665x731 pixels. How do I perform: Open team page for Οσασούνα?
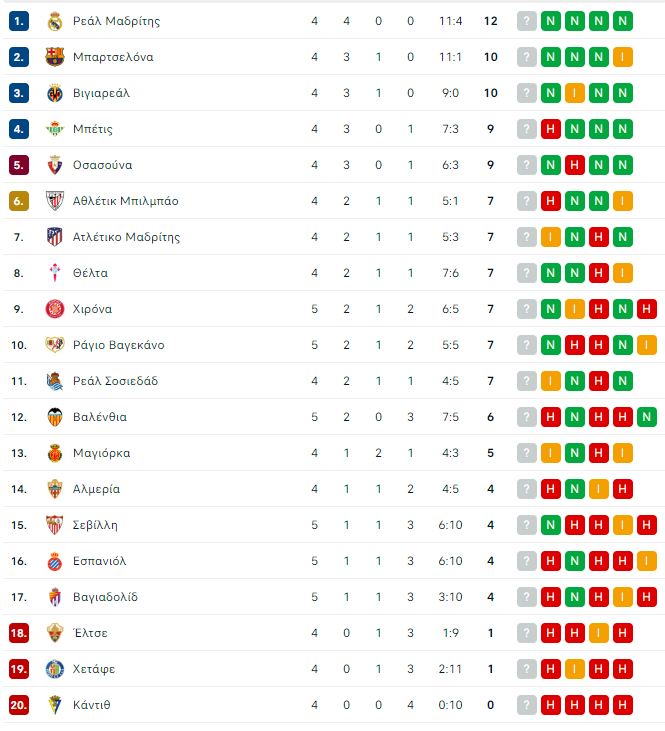coord(103,165)
